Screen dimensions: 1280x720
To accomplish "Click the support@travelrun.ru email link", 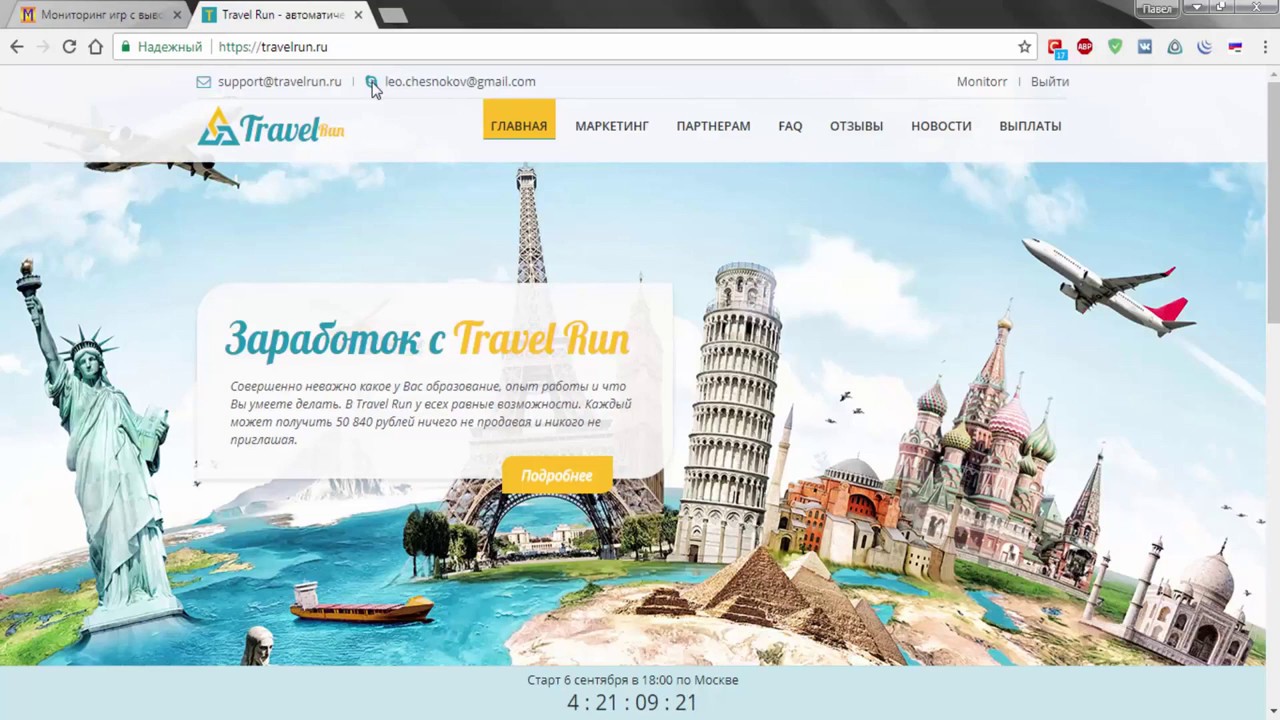I will point(279,82).
